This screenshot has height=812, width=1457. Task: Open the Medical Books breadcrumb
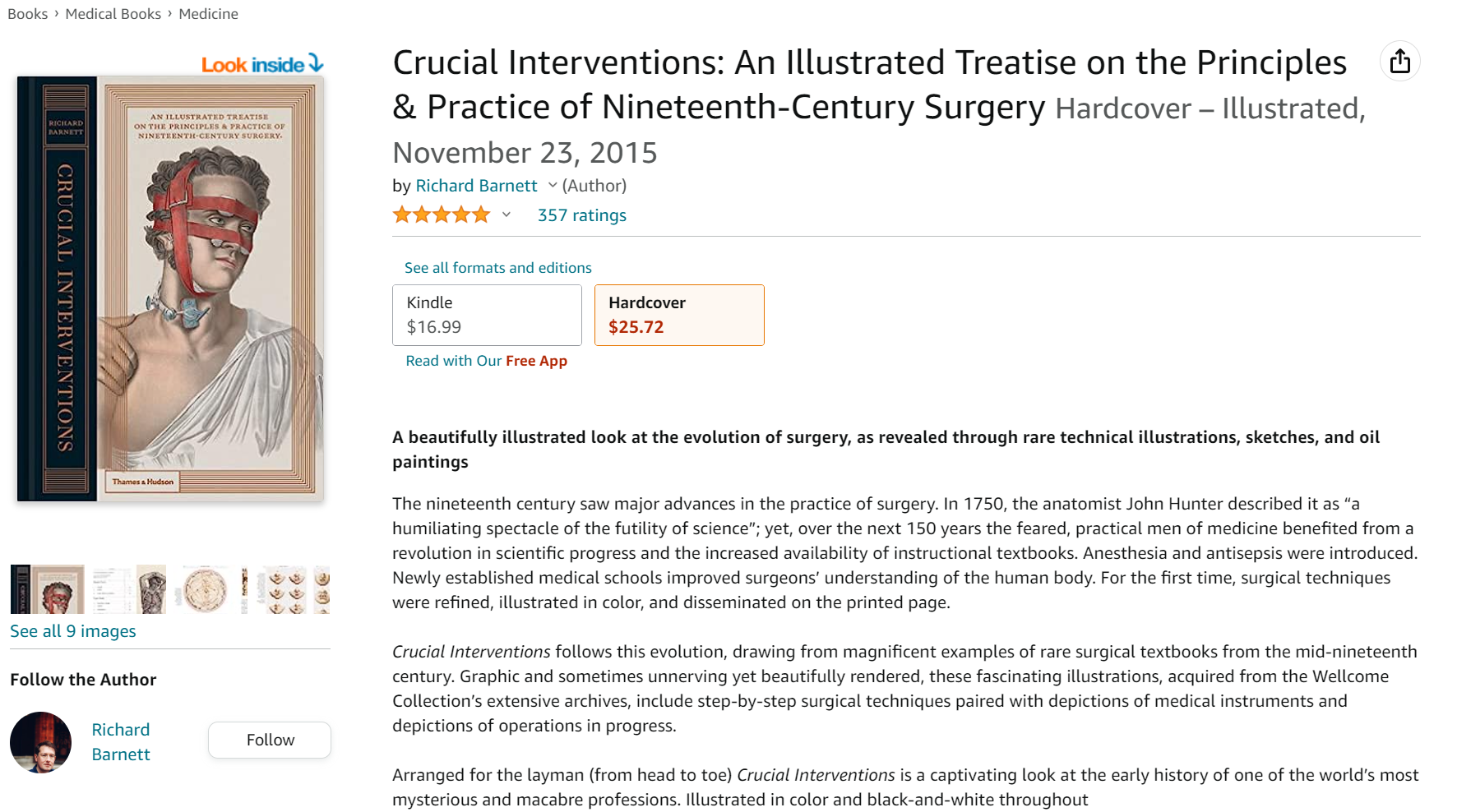[x=113, y=14]
